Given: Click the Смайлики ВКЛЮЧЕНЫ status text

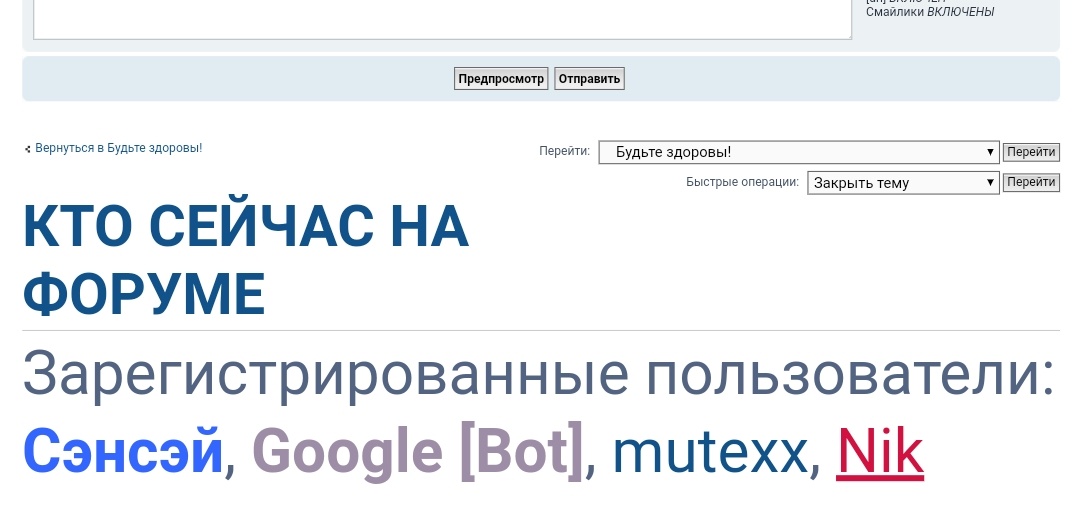Looking at the screenshot, I should pyautogui.click(x=929, y=12).
